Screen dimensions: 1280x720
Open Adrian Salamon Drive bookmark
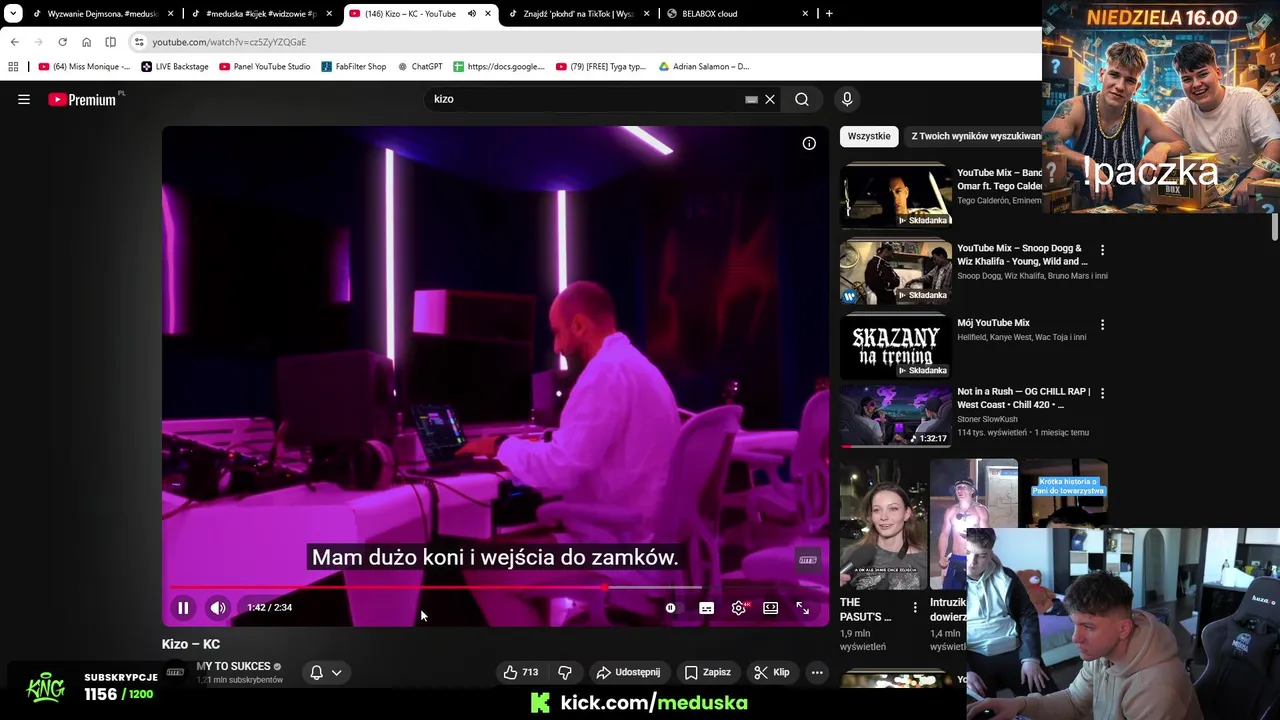point(704,67)
